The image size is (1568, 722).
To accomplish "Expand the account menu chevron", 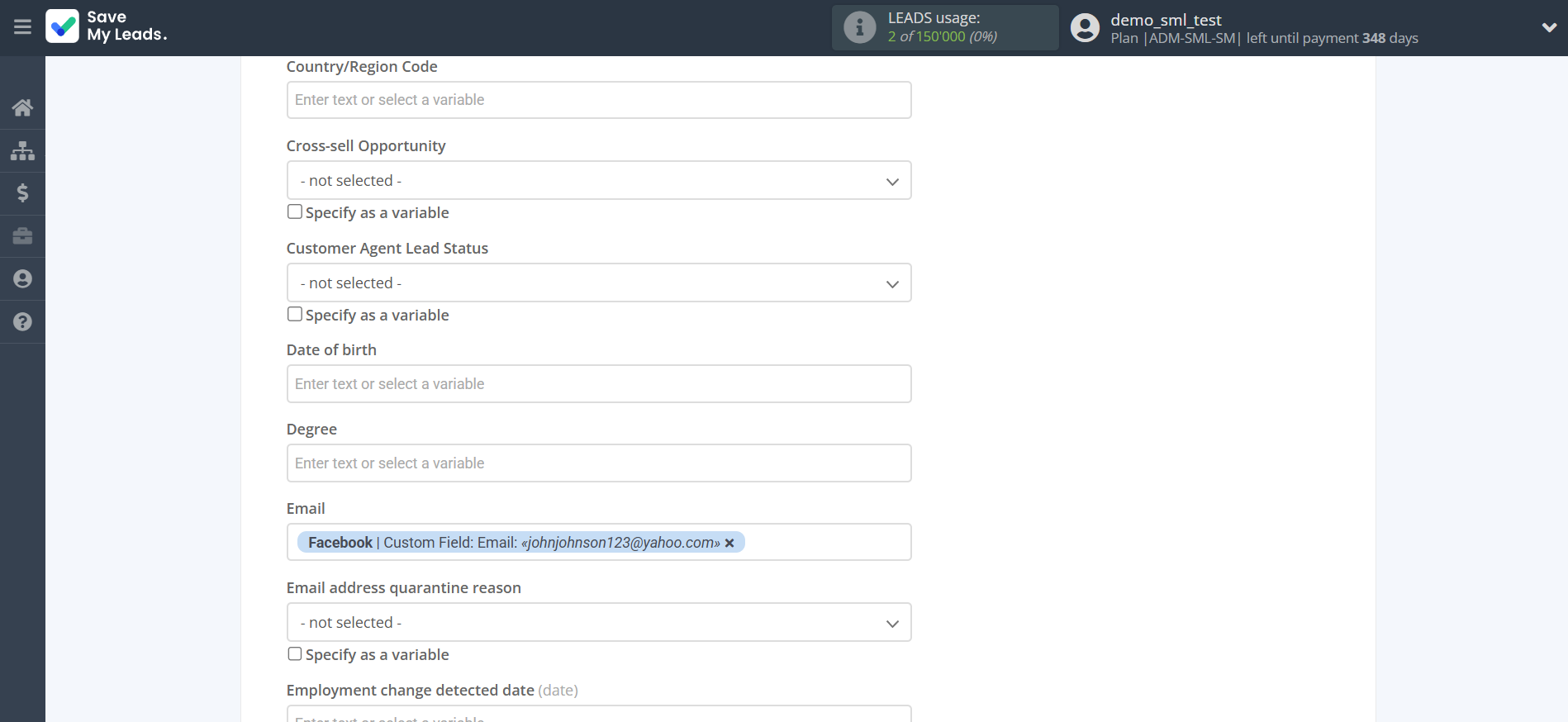I will coord(1548,27).
